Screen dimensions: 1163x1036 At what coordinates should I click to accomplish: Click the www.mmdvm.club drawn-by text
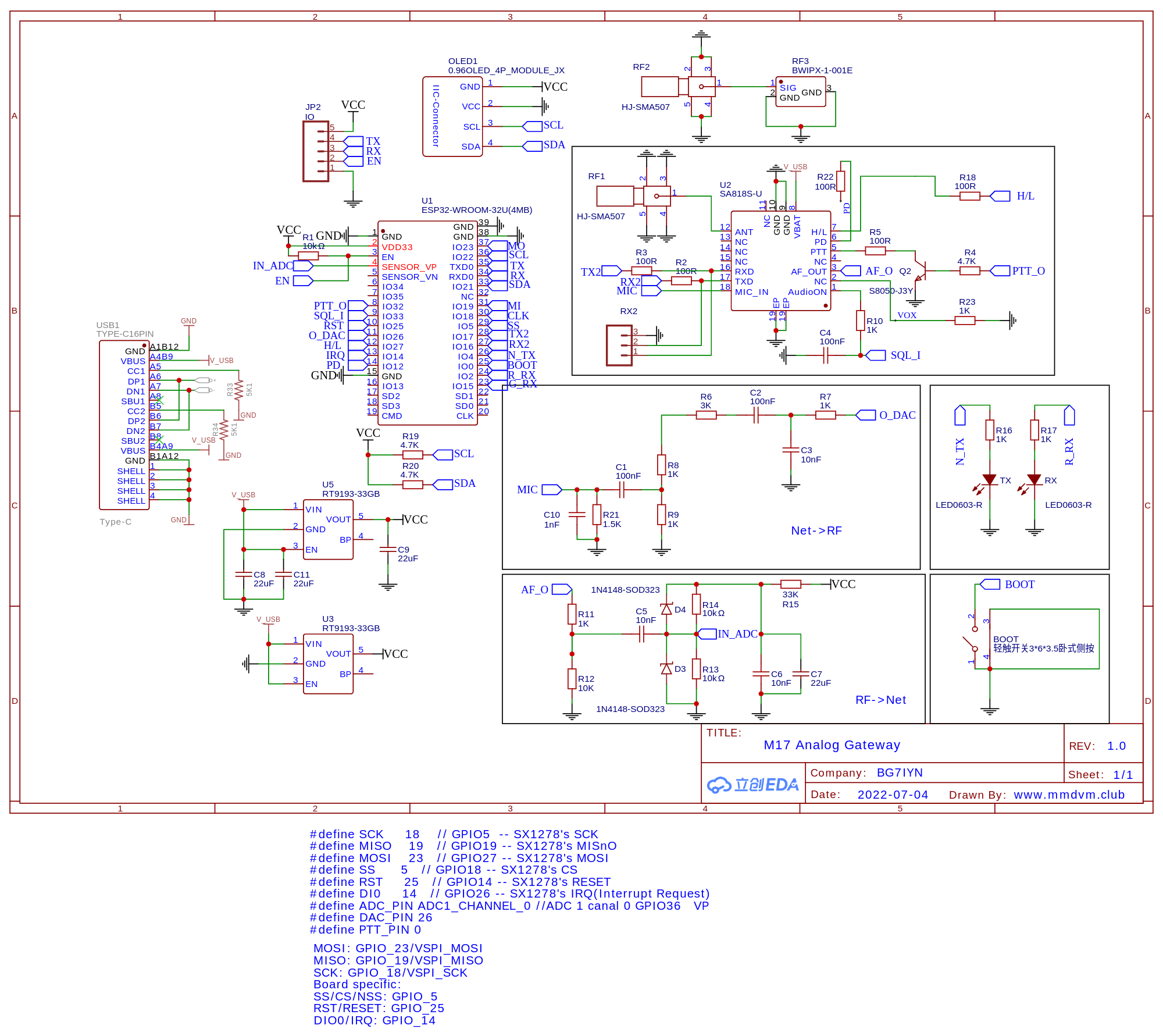[x=1069, y=795]
